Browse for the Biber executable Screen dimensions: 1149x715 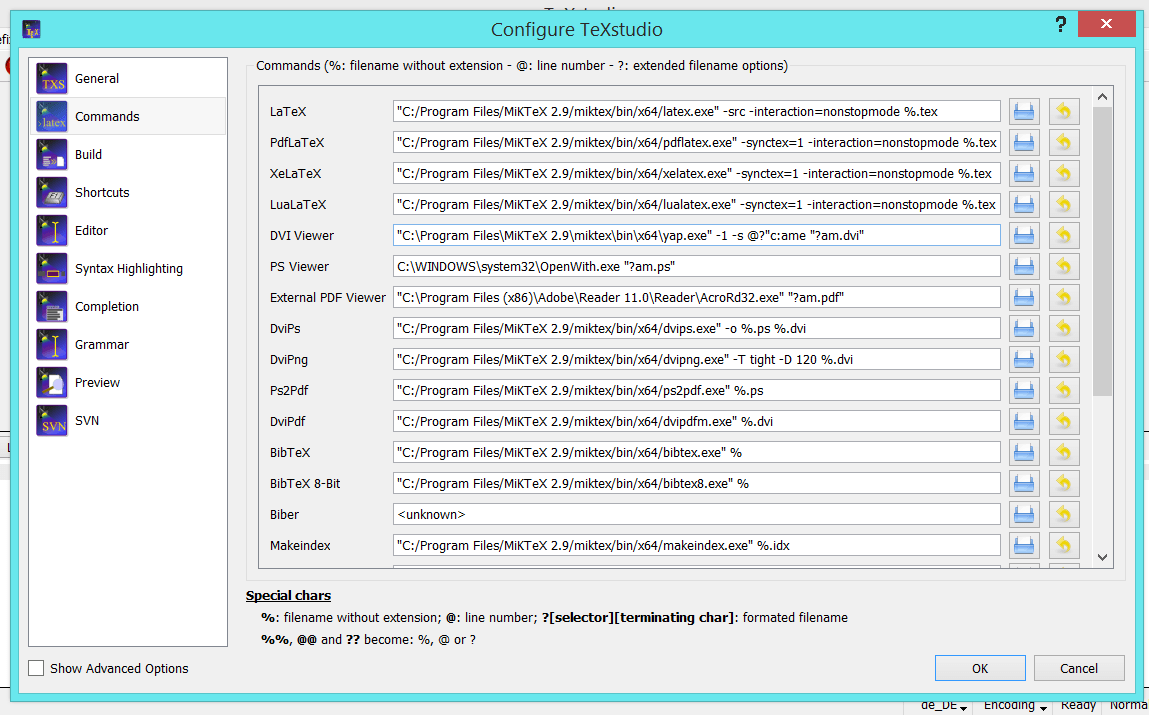click(x=1024, y=514)
